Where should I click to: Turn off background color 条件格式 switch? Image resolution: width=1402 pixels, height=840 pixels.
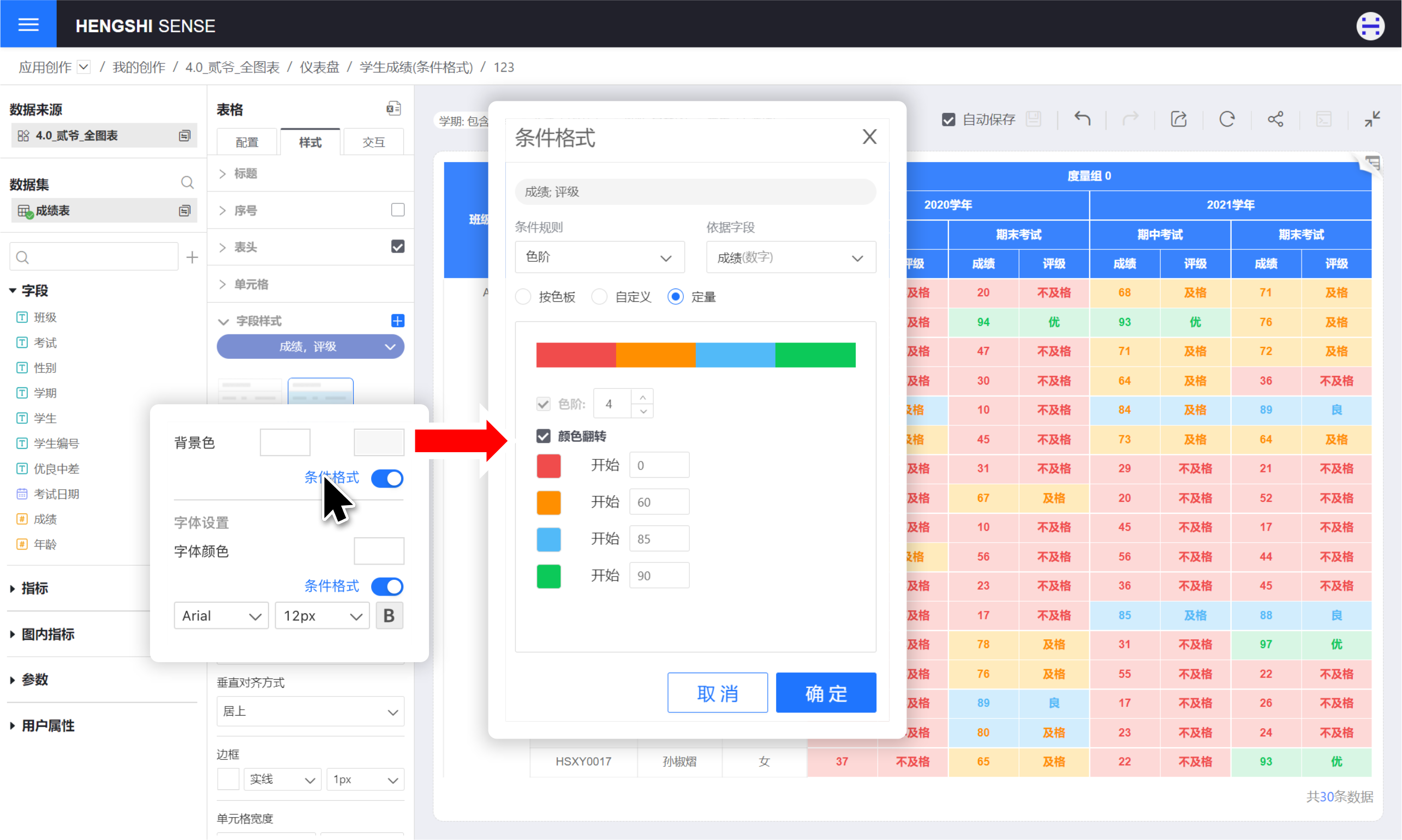click(387, 478)
